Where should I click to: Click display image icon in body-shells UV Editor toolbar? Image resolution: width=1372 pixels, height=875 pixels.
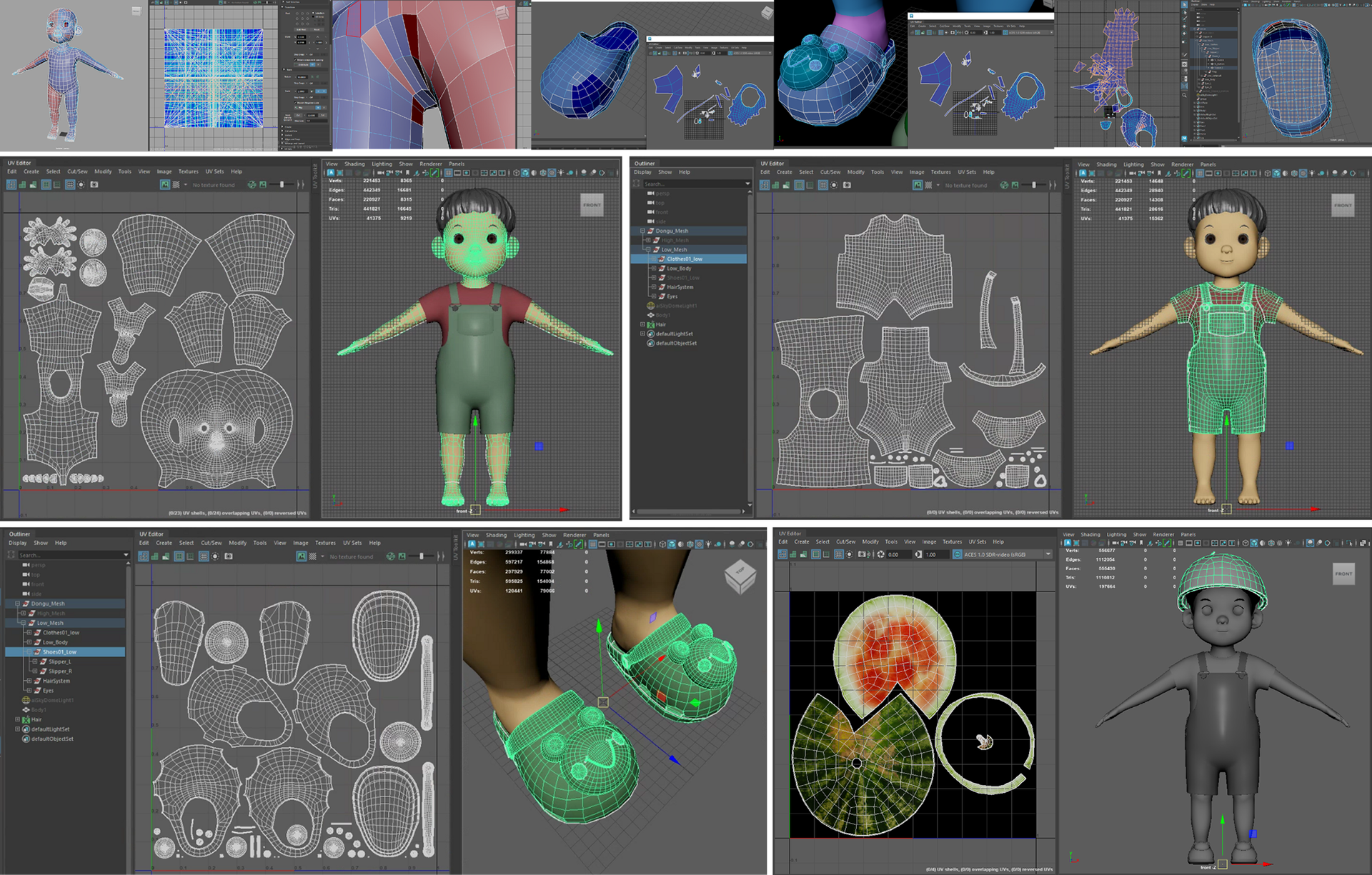165,184
